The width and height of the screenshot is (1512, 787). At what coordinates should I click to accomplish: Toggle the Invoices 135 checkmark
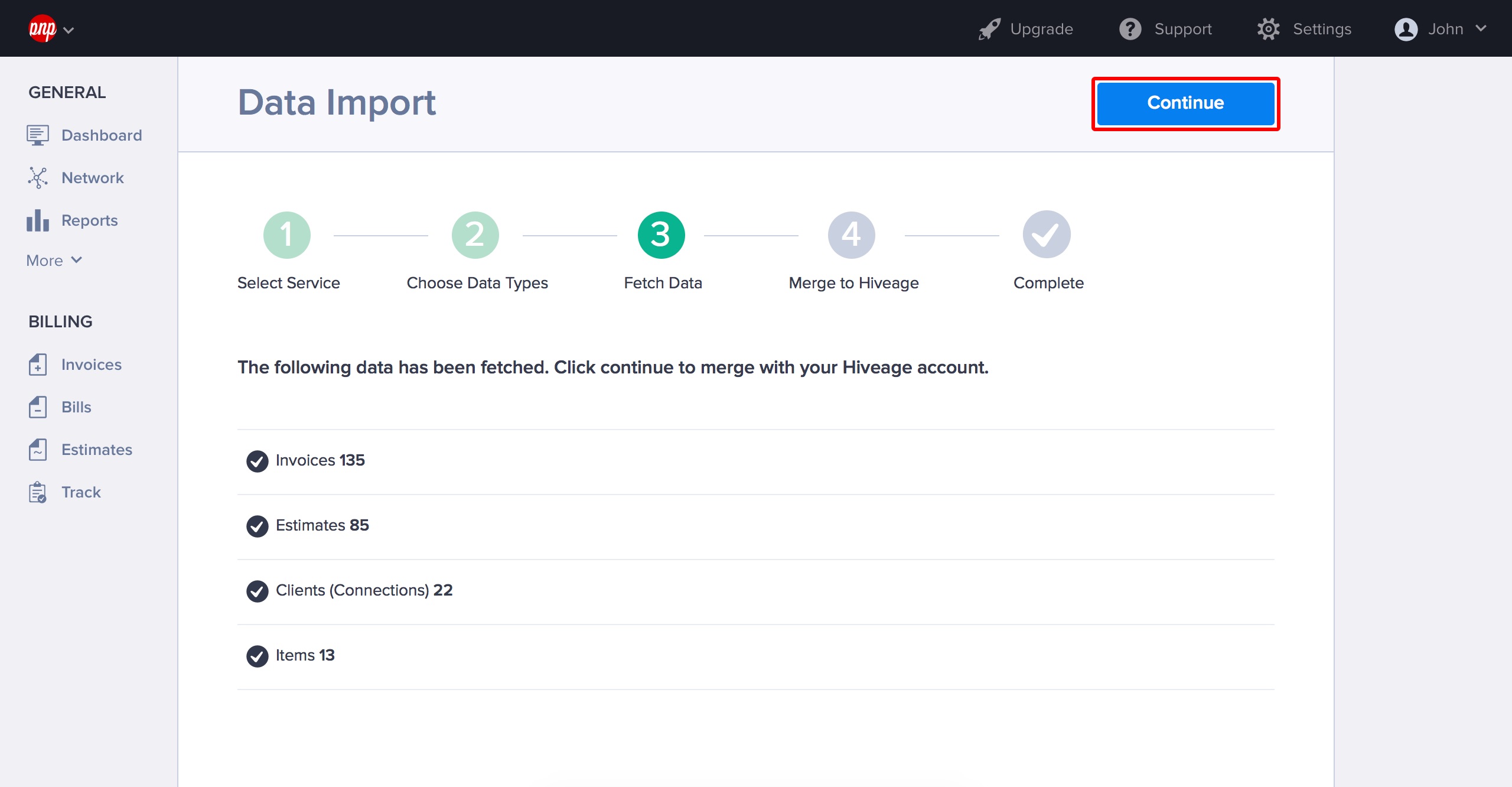(257, 461)
